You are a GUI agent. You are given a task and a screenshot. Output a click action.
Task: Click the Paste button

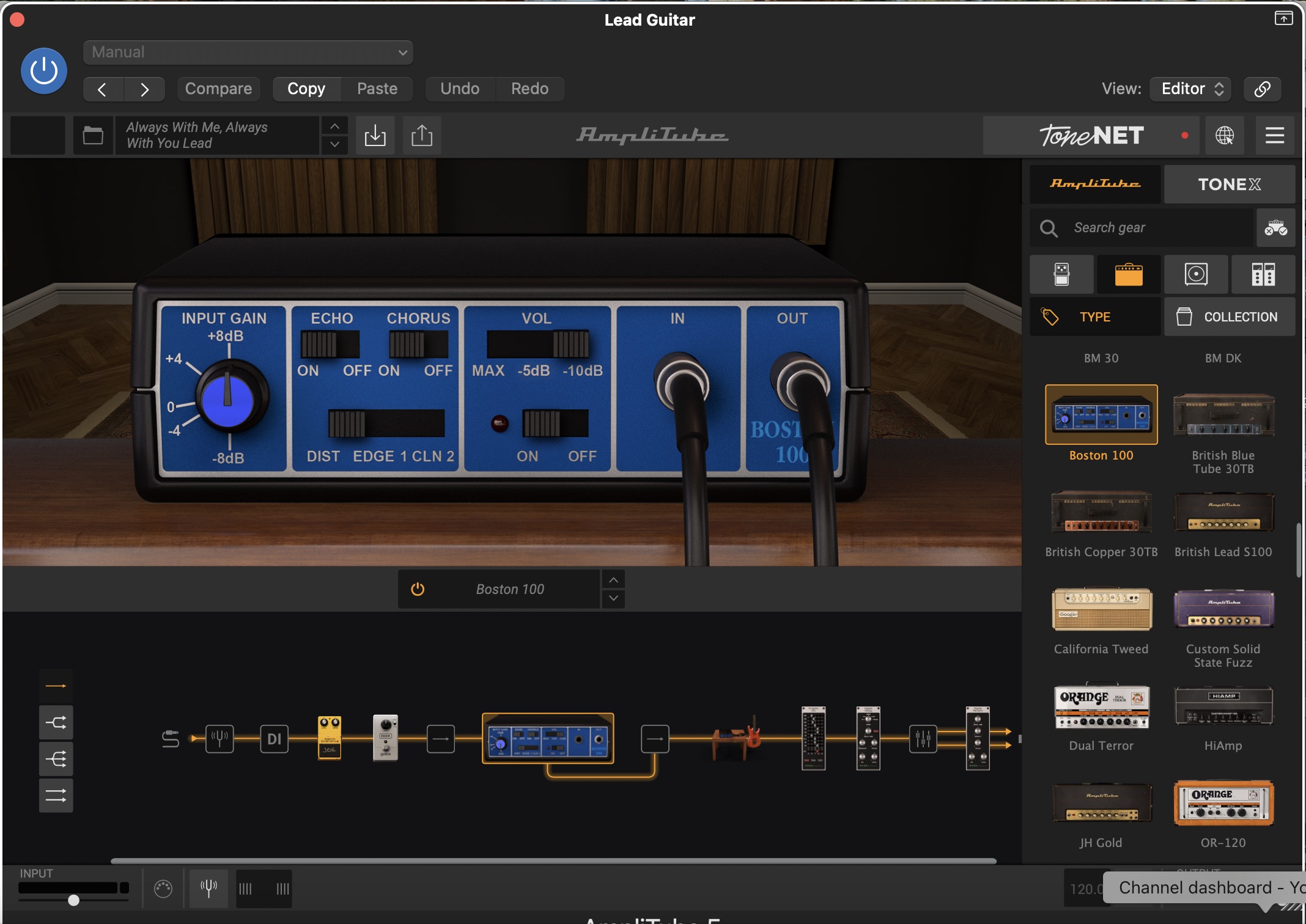(x=377, y=89)
